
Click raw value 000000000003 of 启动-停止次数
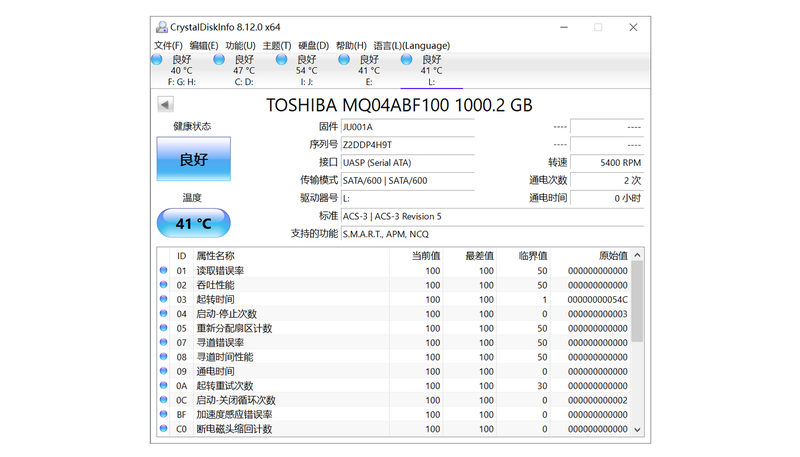coord(597,314)
